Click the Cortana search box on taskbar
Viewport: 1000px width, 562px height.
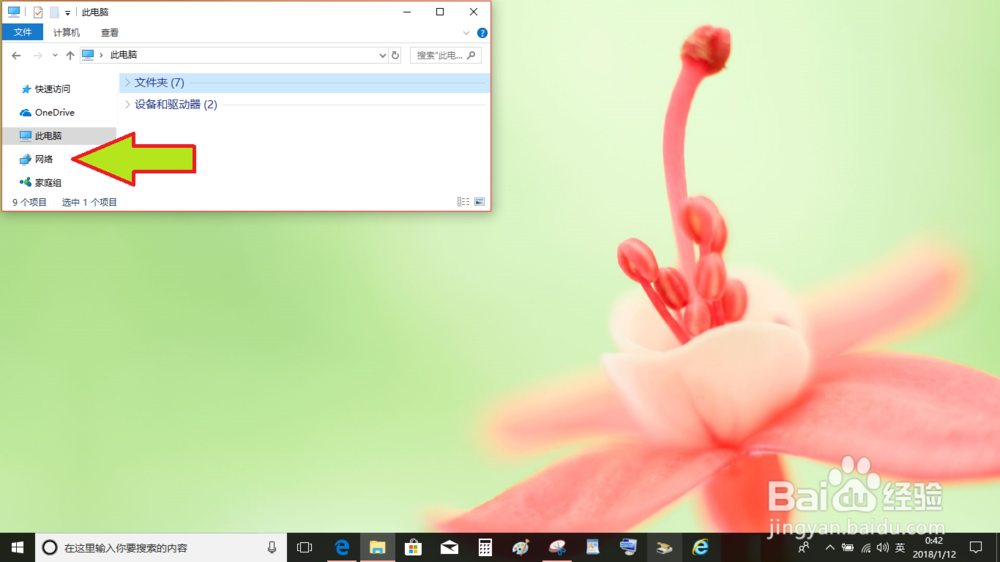[161, 547]
